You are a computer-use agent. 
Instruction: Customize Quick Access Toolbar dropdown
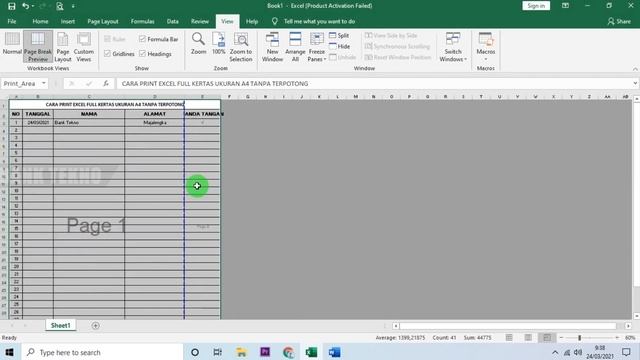tap(73, 6)
